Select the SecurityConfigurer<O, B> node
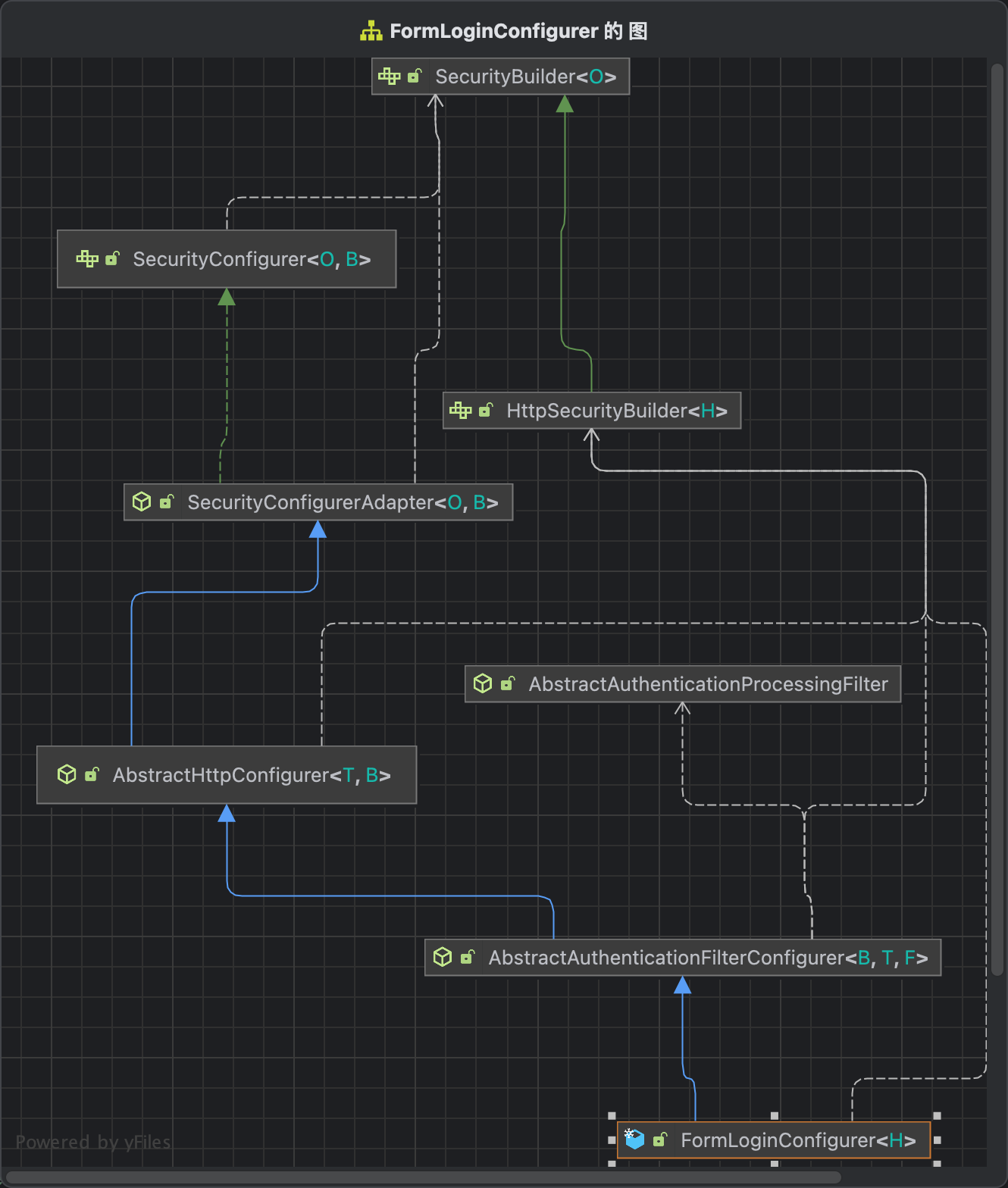Viewport: 1008px width, 1188px height. click(251, 259)
